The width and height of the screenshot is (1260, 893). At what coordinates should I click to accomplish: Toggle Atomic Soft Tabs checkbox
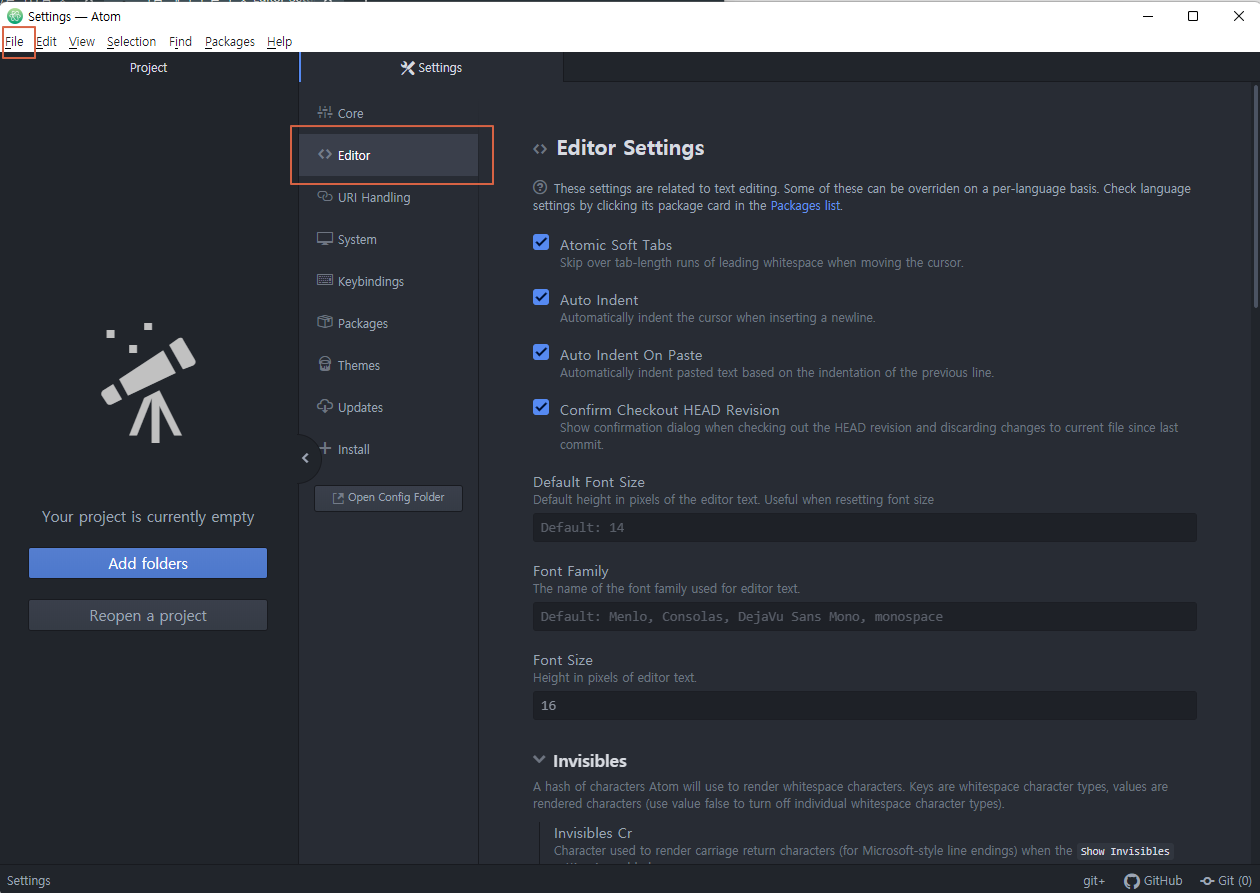(541, 242)
